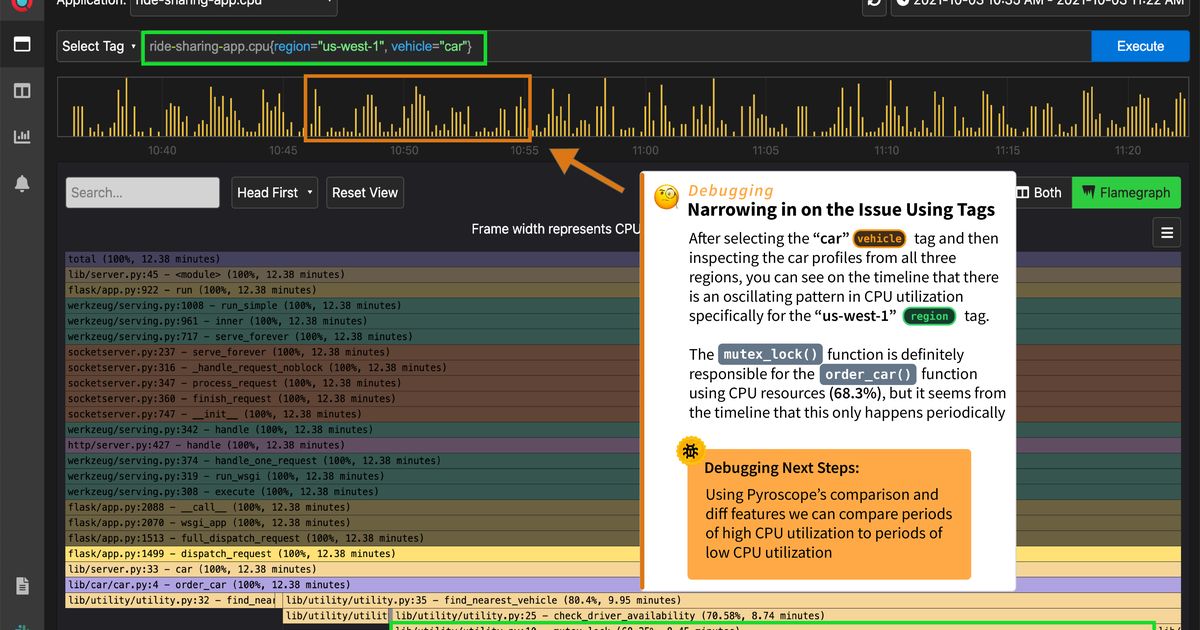Open the single view page in sidebar
Viewport: 1200px width, 630px height.
(21, 44)
